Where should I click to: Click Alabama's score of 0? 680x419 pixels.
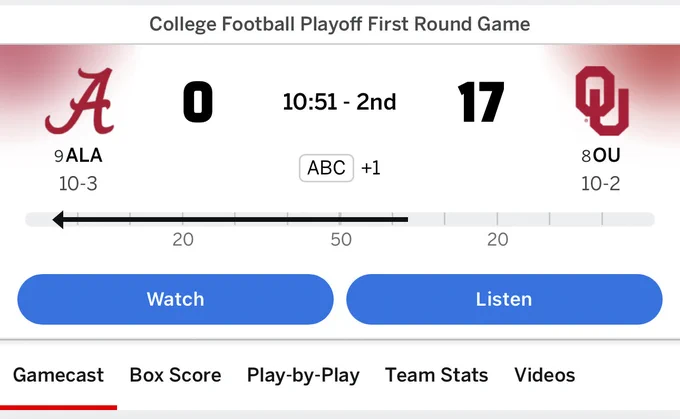198,102
